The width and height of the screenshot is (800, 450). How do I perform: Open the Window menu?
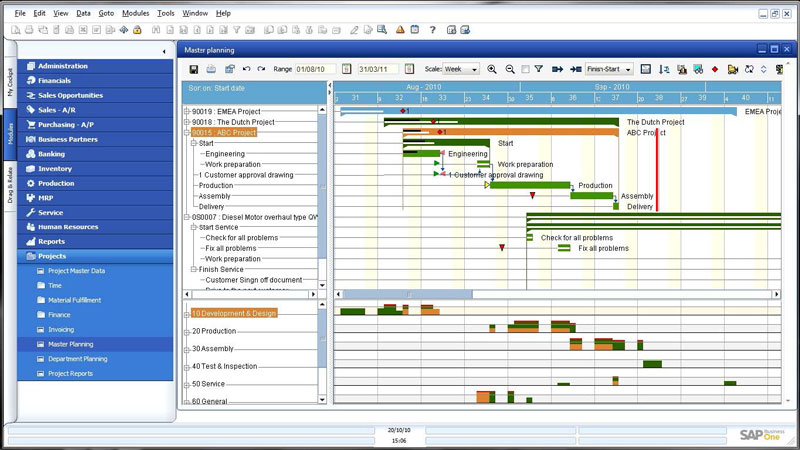tap(195, 13)
